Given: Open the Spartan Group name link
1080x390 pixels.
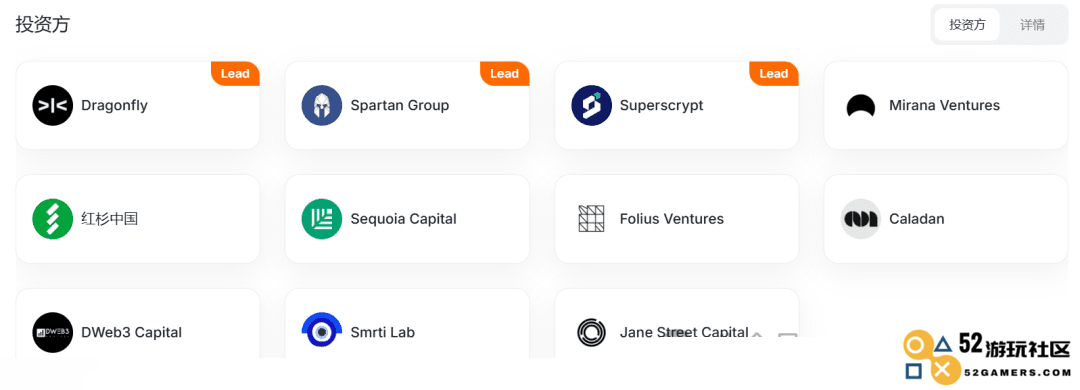Looking at the screenshot, I should tap(399, 105).
